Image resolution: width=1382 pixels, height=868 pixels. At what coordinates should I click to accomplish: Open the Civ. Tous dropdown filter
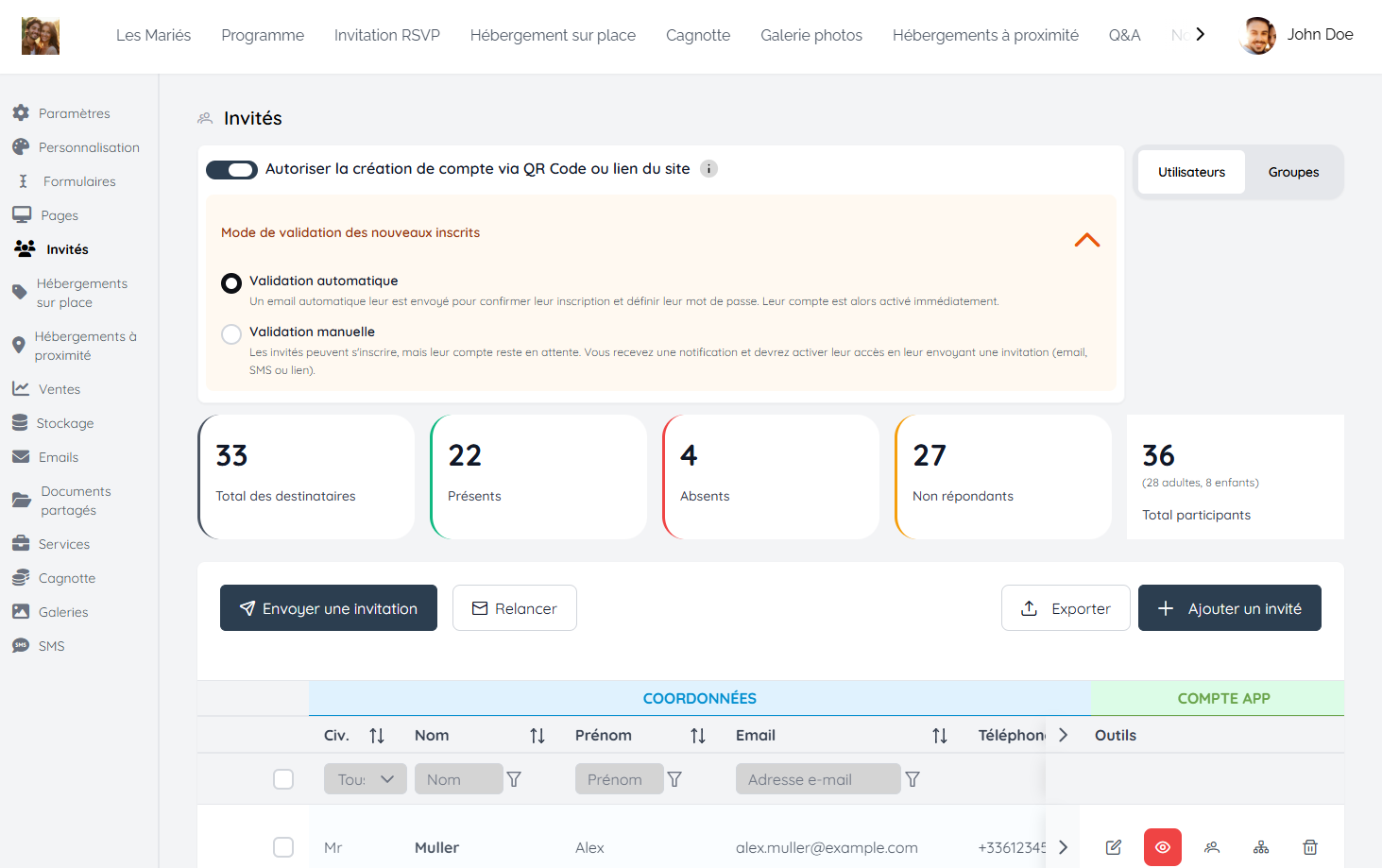366,779
